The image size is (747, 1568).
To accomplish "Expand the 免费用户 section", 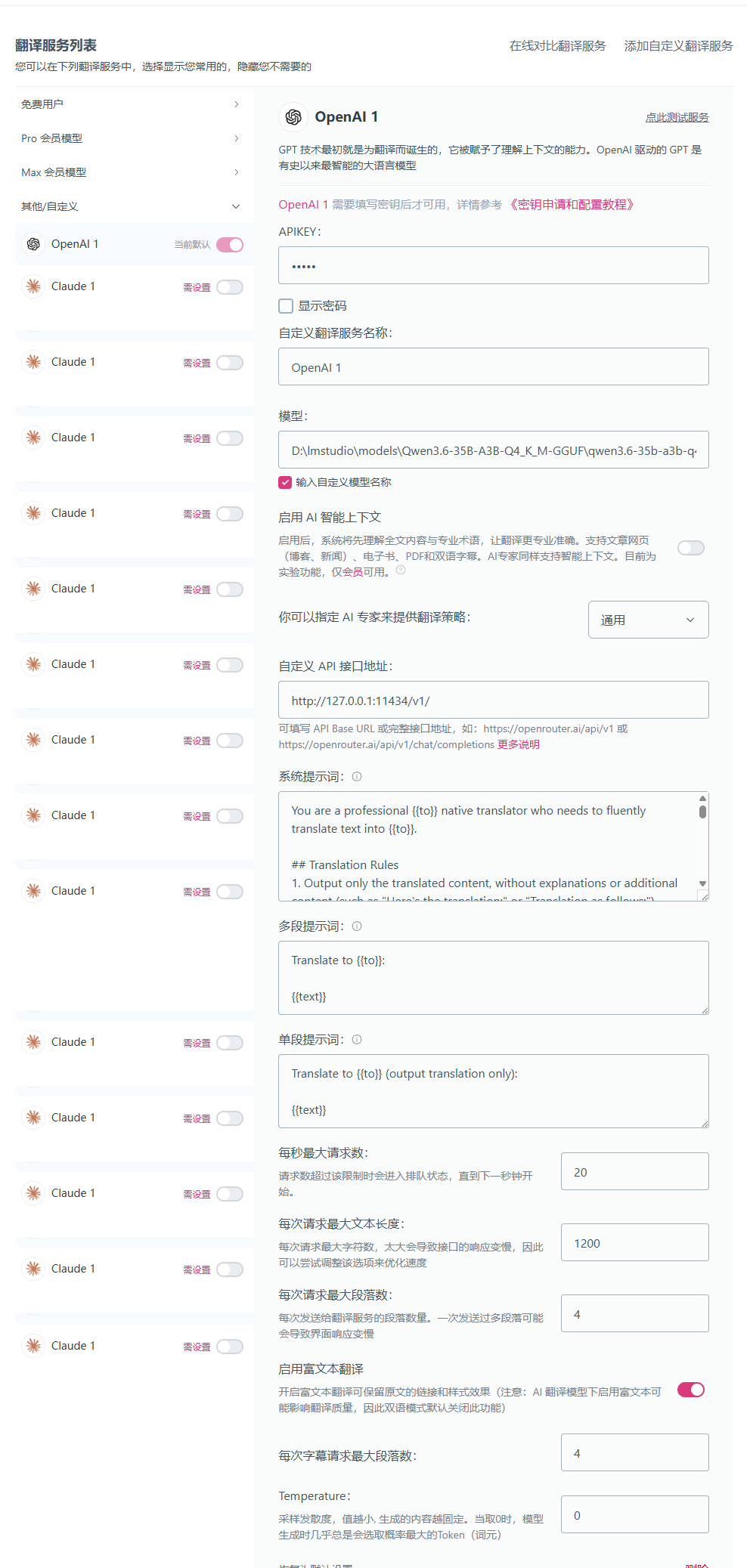I will point(130,104).
